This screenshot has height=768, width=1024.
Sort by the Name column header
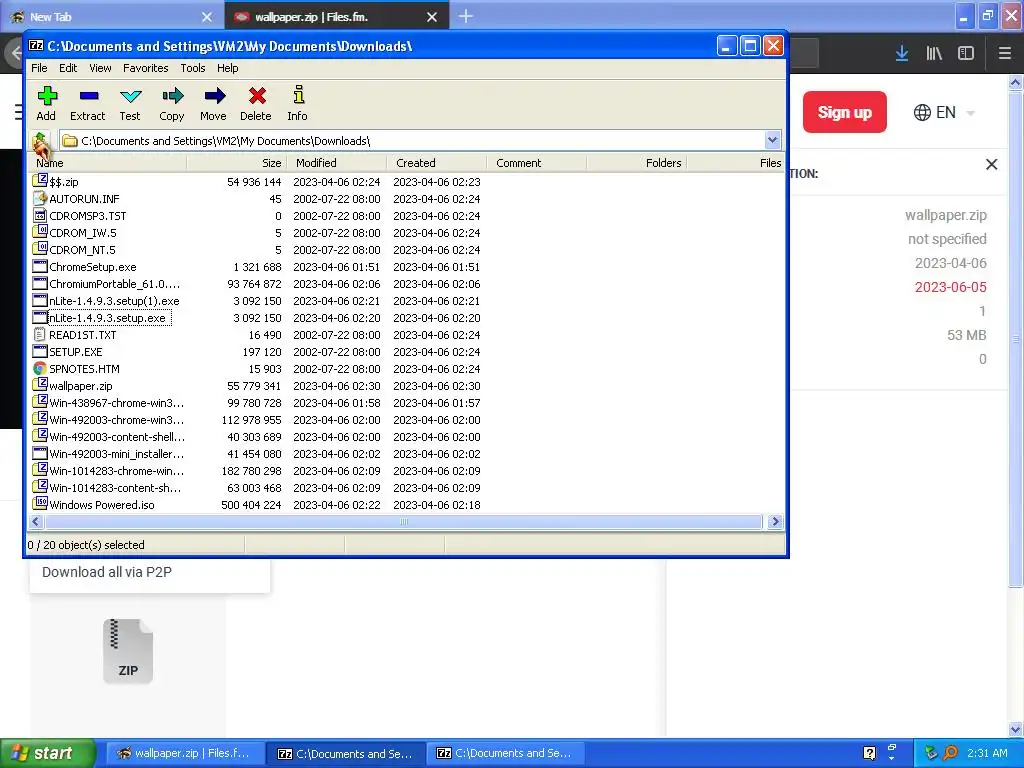tap(108, 163)
